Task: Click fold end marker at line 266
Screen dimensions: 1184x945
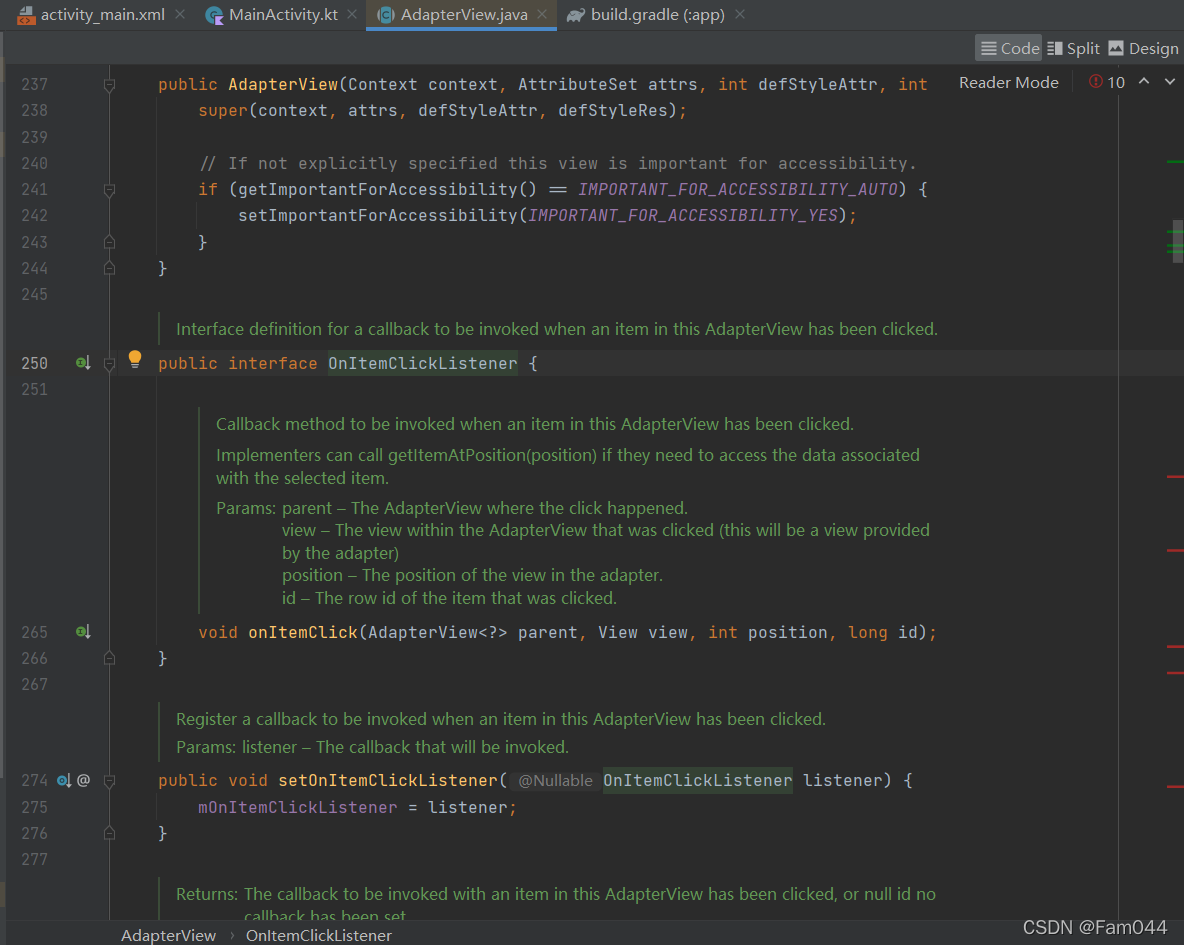Action: (x=109, y=658)
